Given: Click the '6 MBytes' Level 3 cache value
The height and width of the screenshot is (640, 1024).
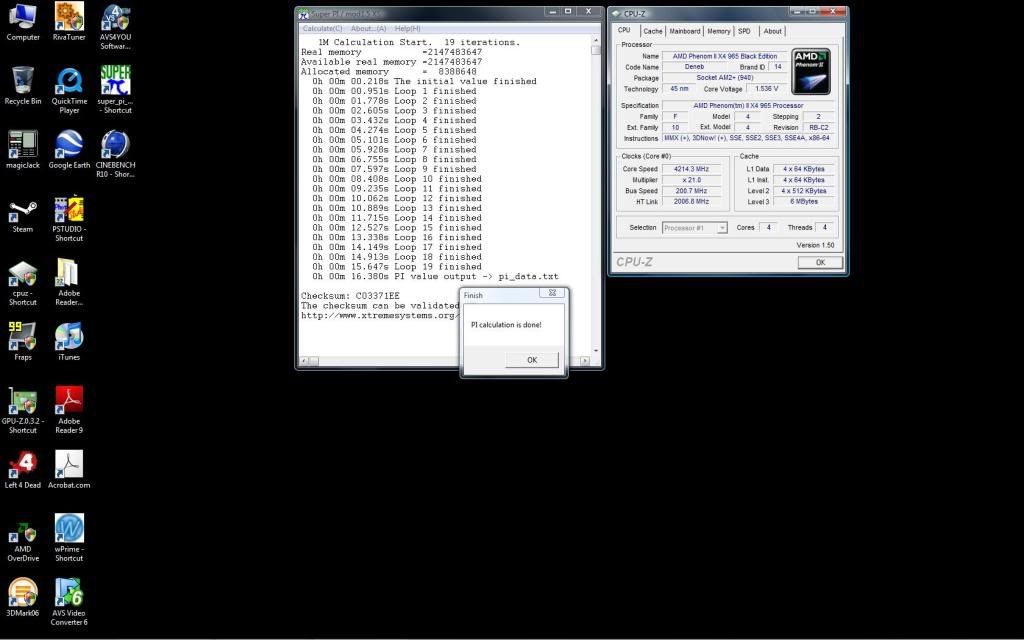Looking at the screenshot, I should tap(804, 202).
